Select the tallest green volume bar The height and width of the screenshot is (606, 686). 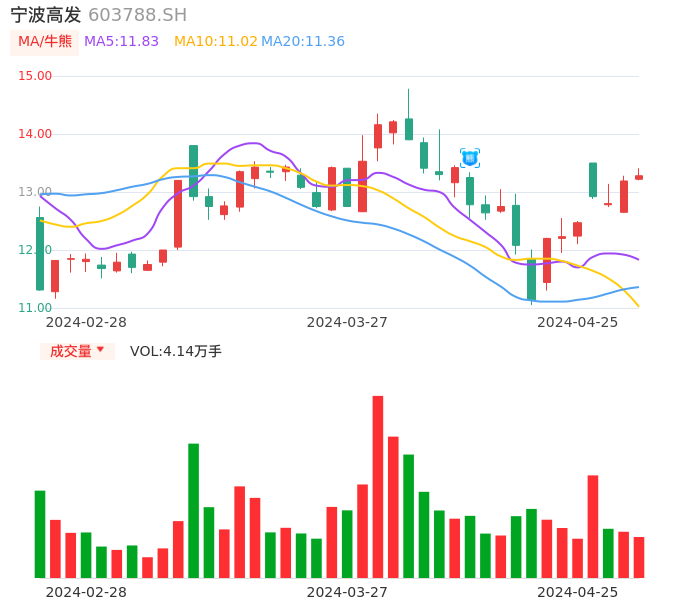tap(193, 510)
